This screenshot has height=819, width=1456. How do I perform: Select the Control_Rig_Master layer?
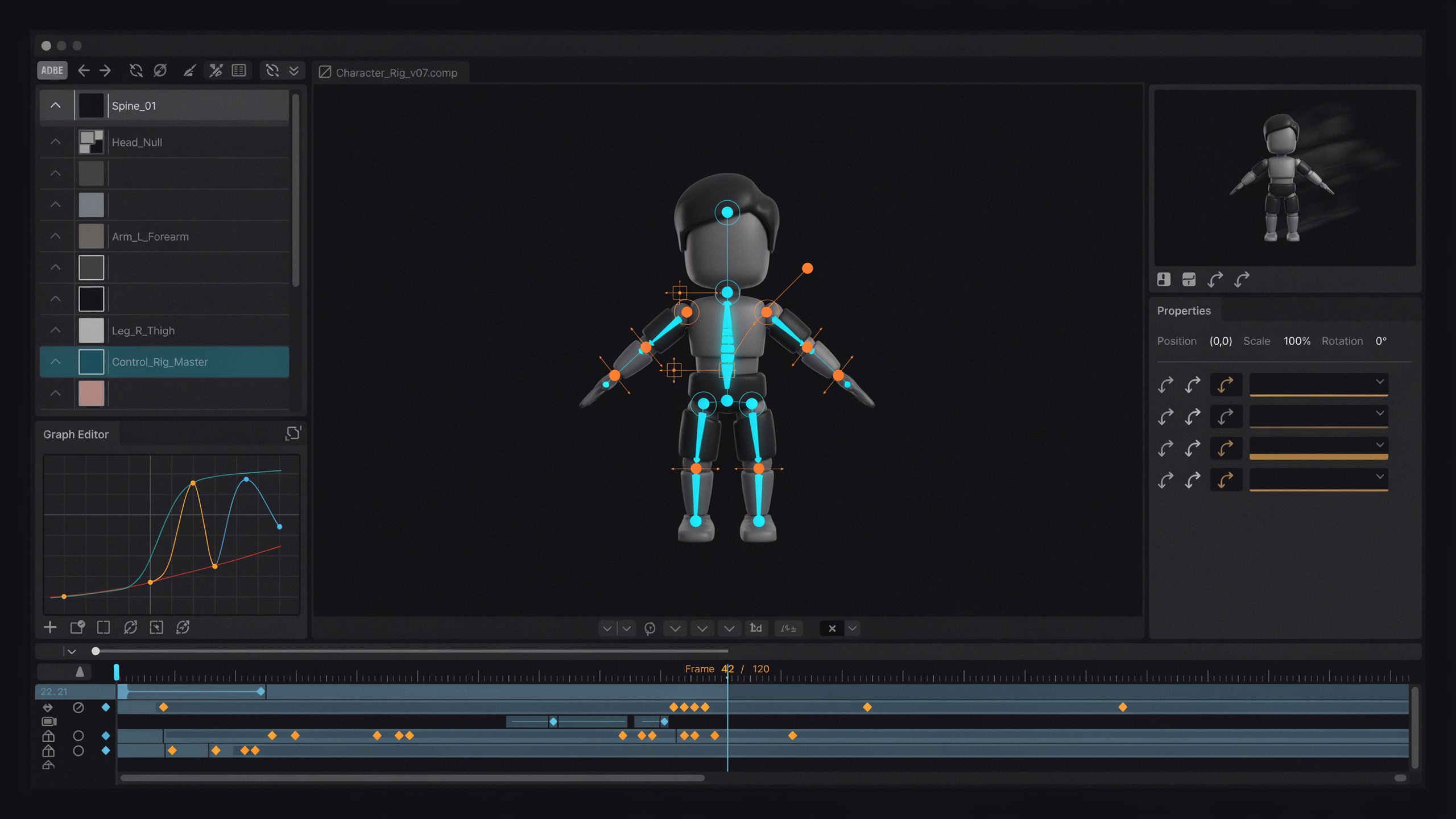[164, 362]
